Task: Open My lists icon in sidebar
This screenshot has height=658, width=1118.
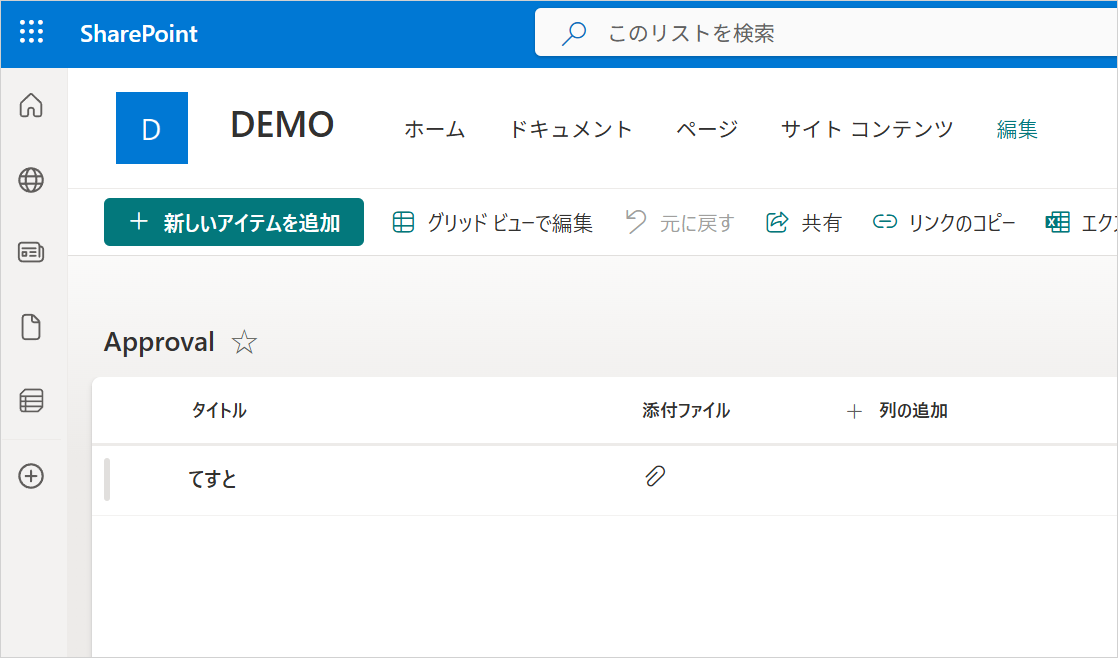Action: tap(32, 401)
